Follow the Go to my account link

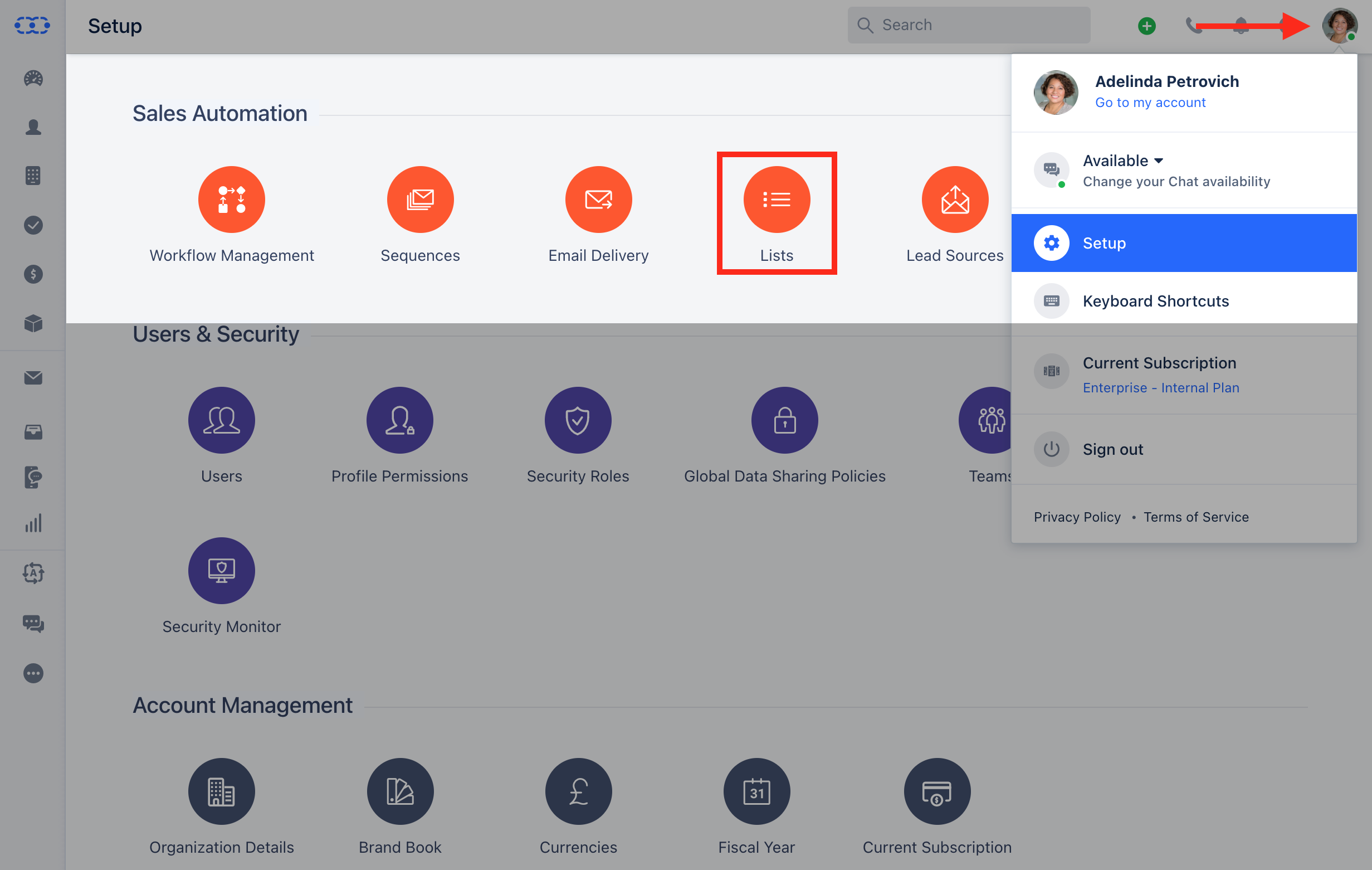pos(1150,103)
